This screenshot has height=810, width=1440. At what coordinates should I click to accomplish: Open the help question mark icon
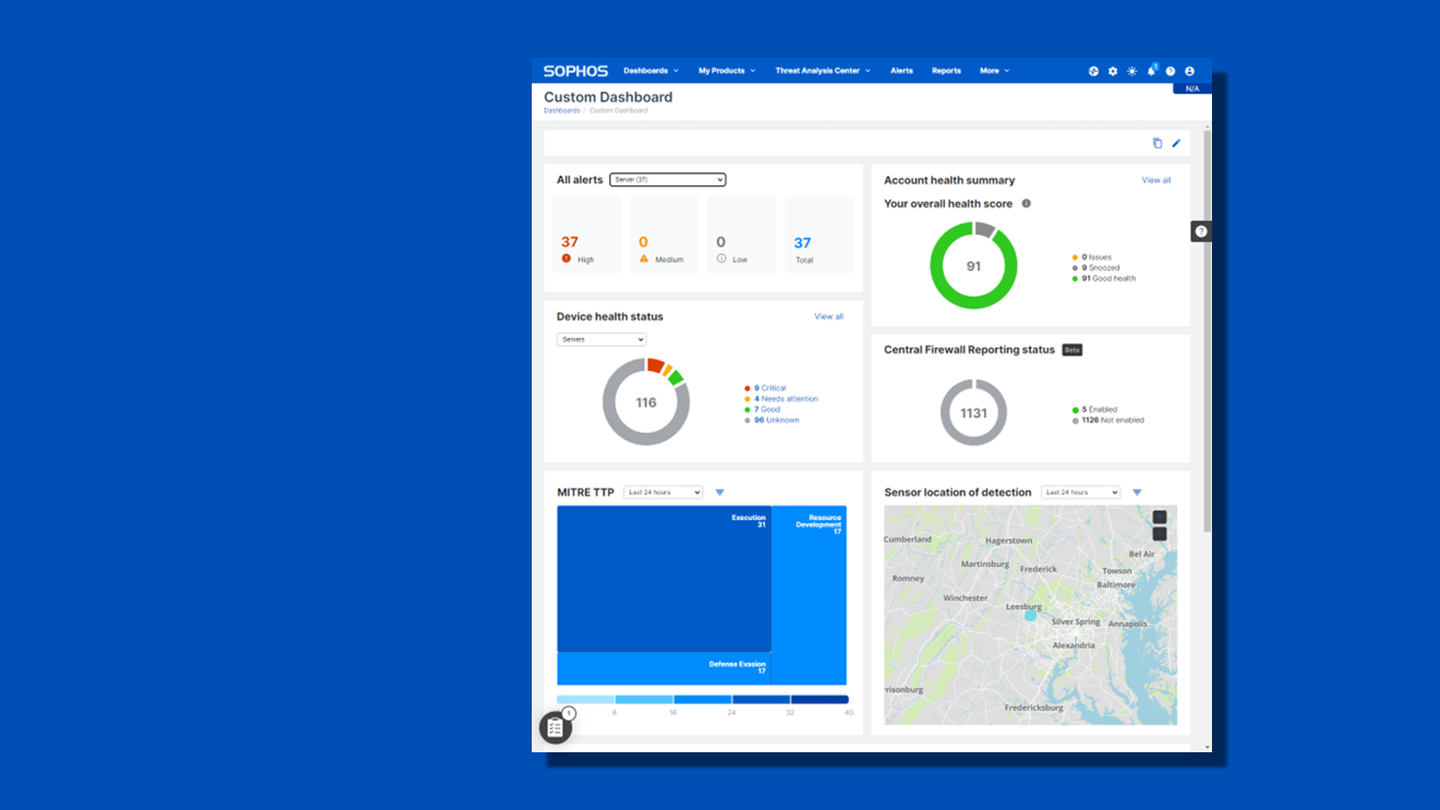coord(1170,71)
